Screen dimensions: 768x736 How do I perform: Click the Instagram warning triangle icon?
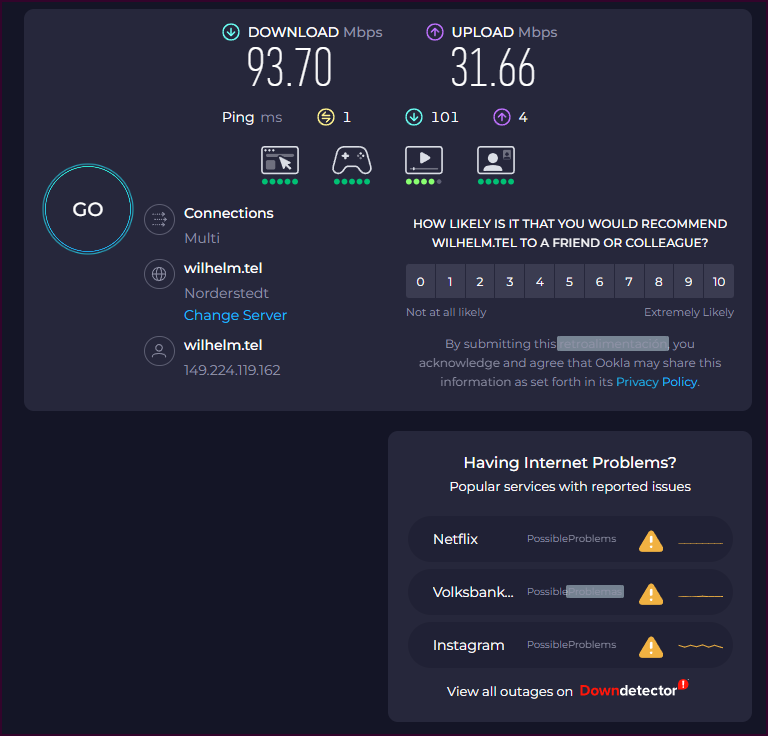(x=651, y=646)
